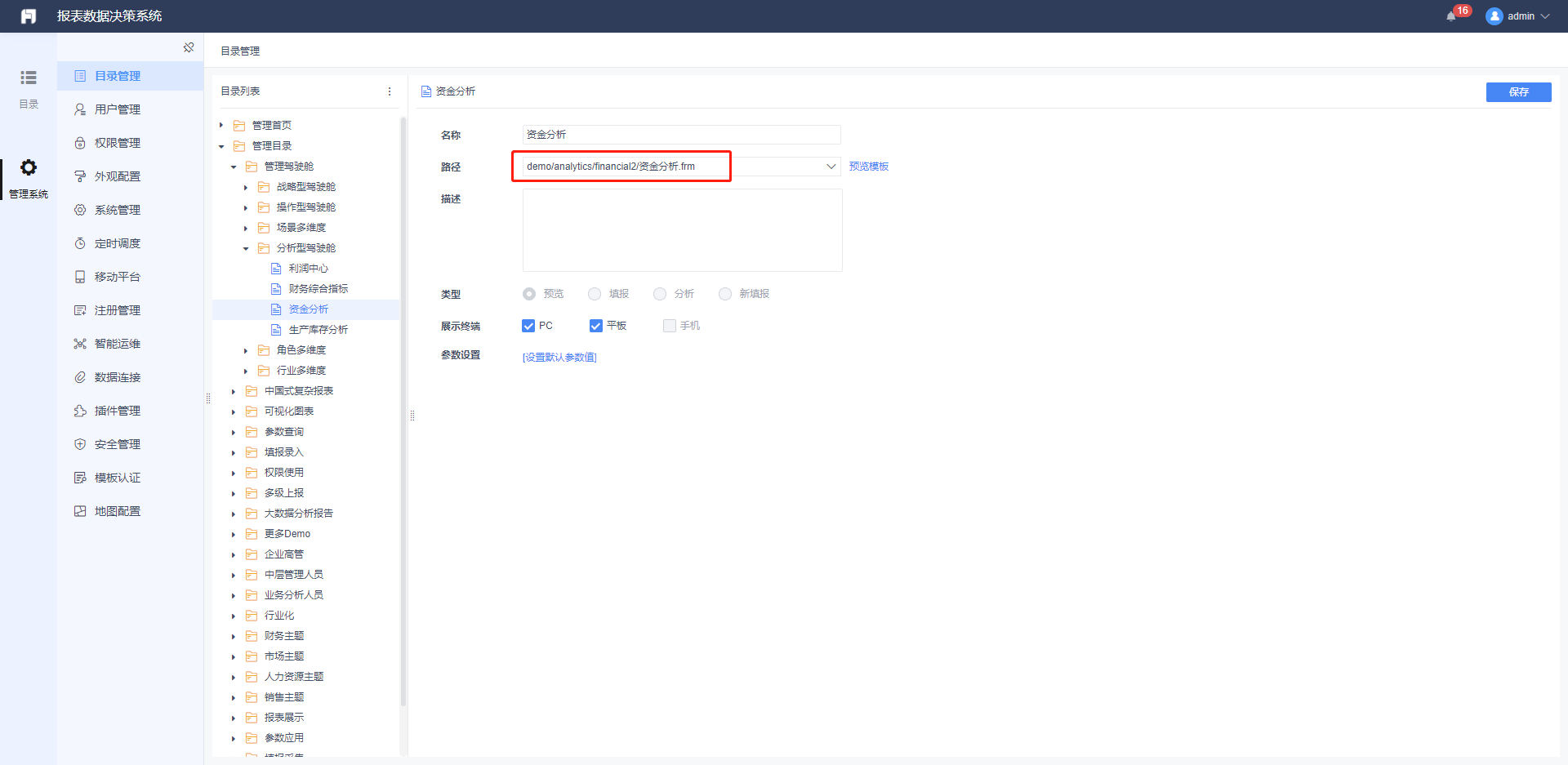Open the admin user avatar
The image size is (1568, 765).
click(1494, 16)
